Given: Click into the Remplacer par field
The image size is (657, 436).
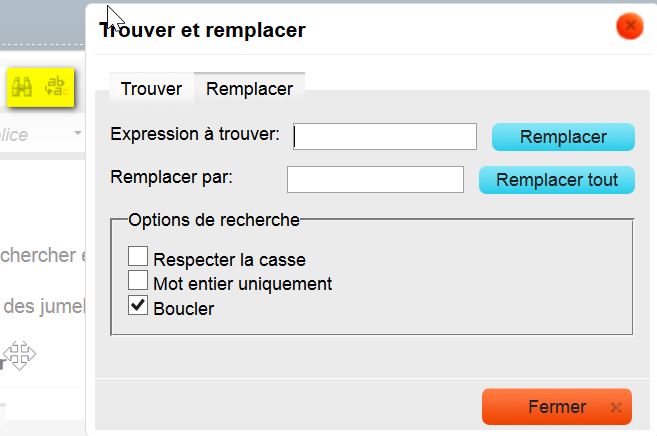Looking at the screenshot, I should (x=375, y=180).
